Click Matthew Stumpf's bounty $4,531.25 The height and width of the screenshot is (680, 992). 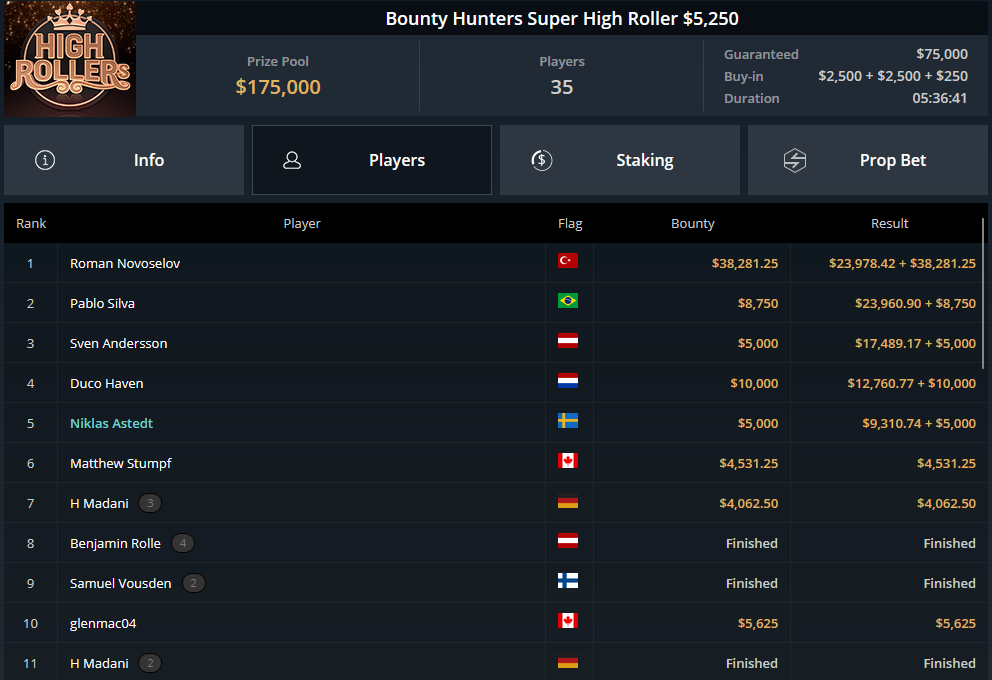748,463
